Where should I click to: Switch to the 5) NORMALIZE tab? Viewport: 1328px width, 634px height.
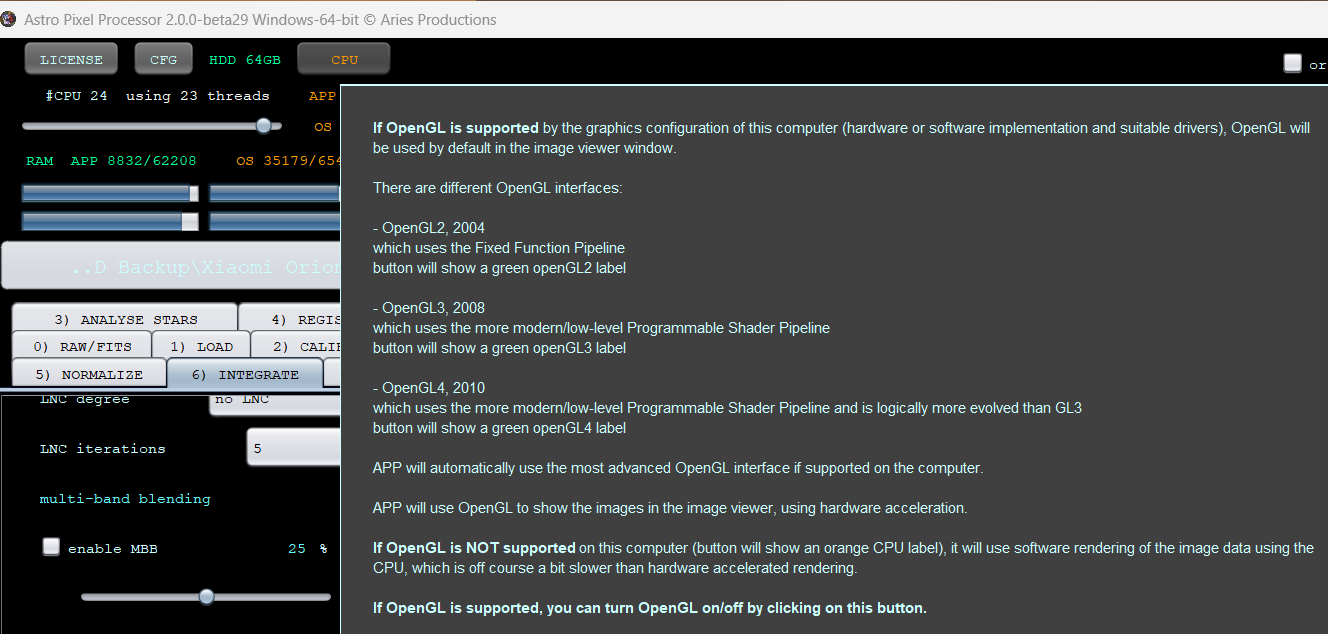[x=88, y=373]
